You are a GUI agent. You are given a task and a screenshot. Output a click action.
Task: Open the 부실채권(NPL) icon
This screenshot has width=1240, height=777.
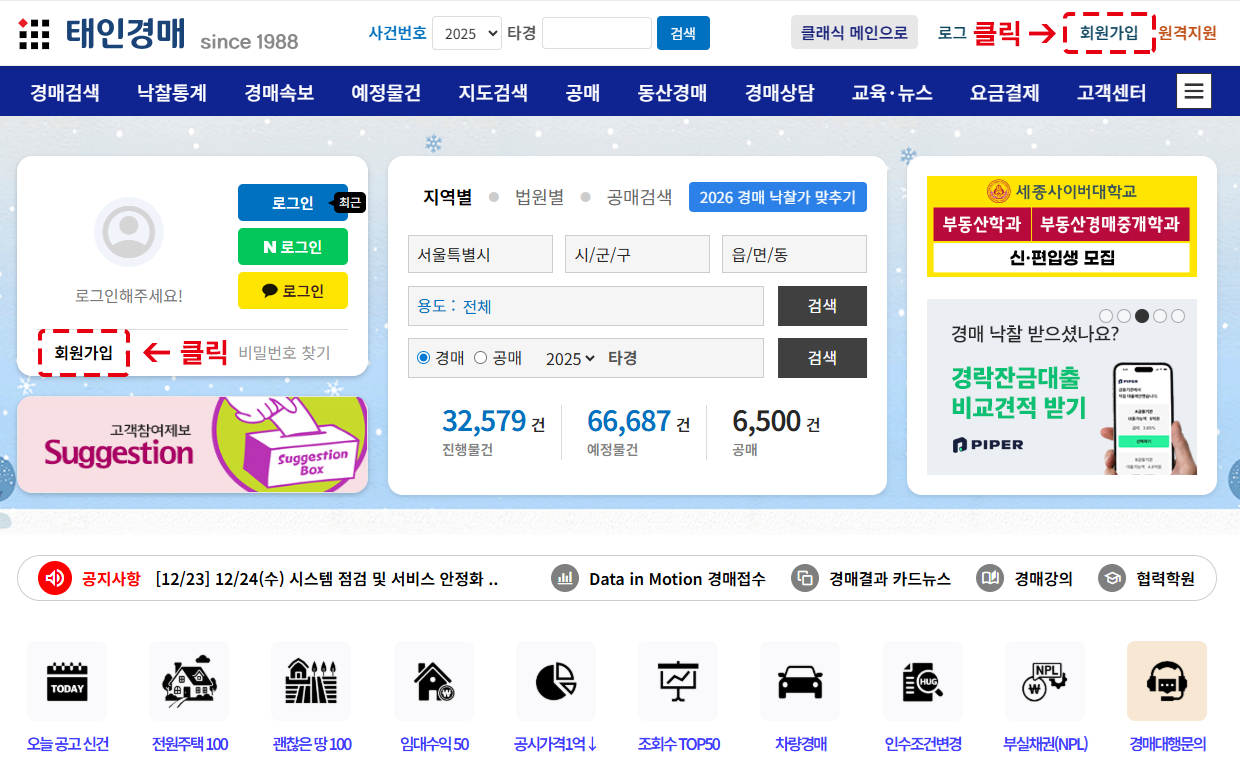click(x=1044, y=682)
